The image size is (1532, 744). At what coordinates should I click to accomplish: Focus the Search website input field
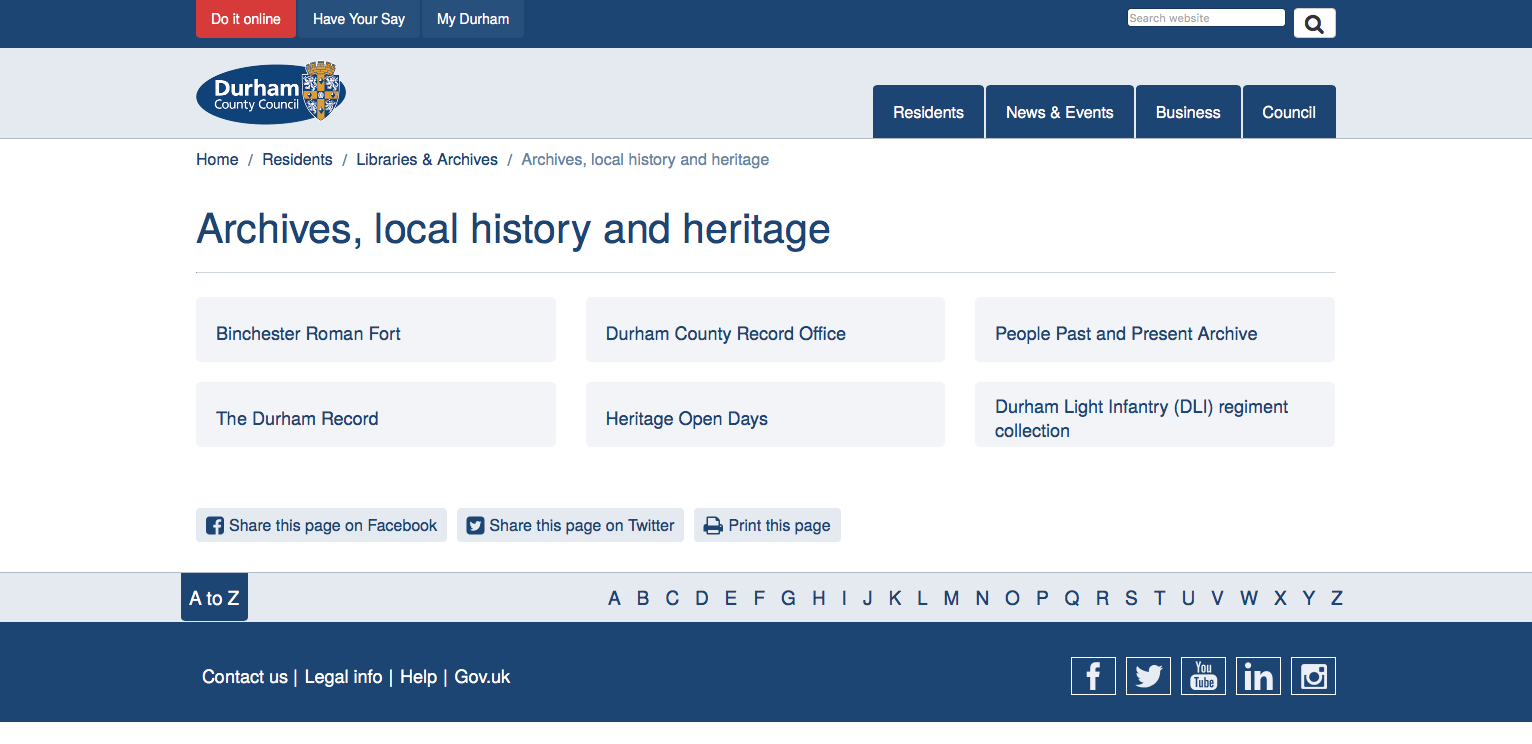(x=1206, y=18)
